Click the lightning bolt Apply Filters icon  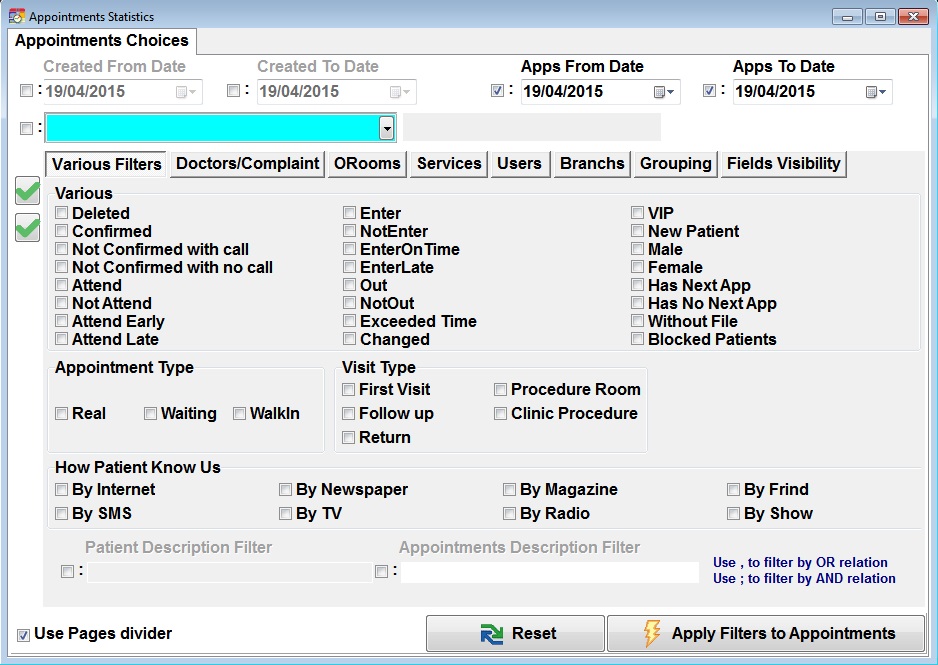(652, 634)
